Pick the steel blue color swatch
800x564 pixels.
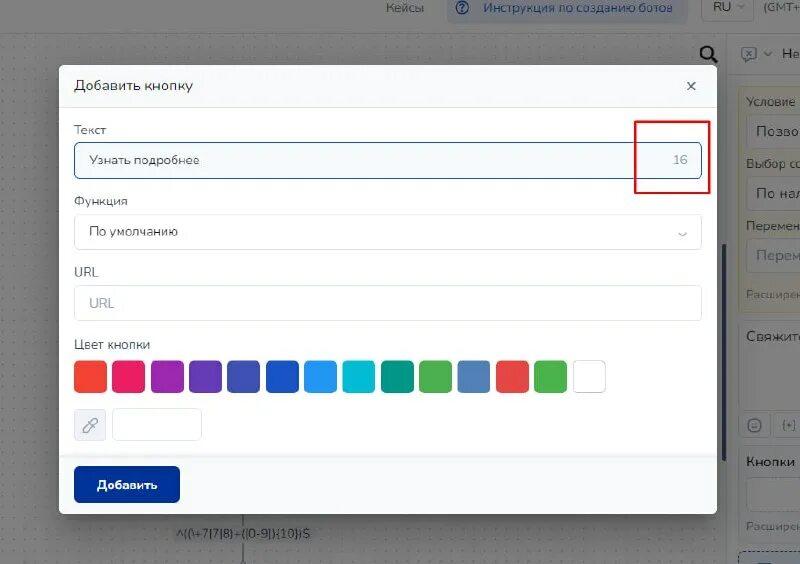pos(473,377)
